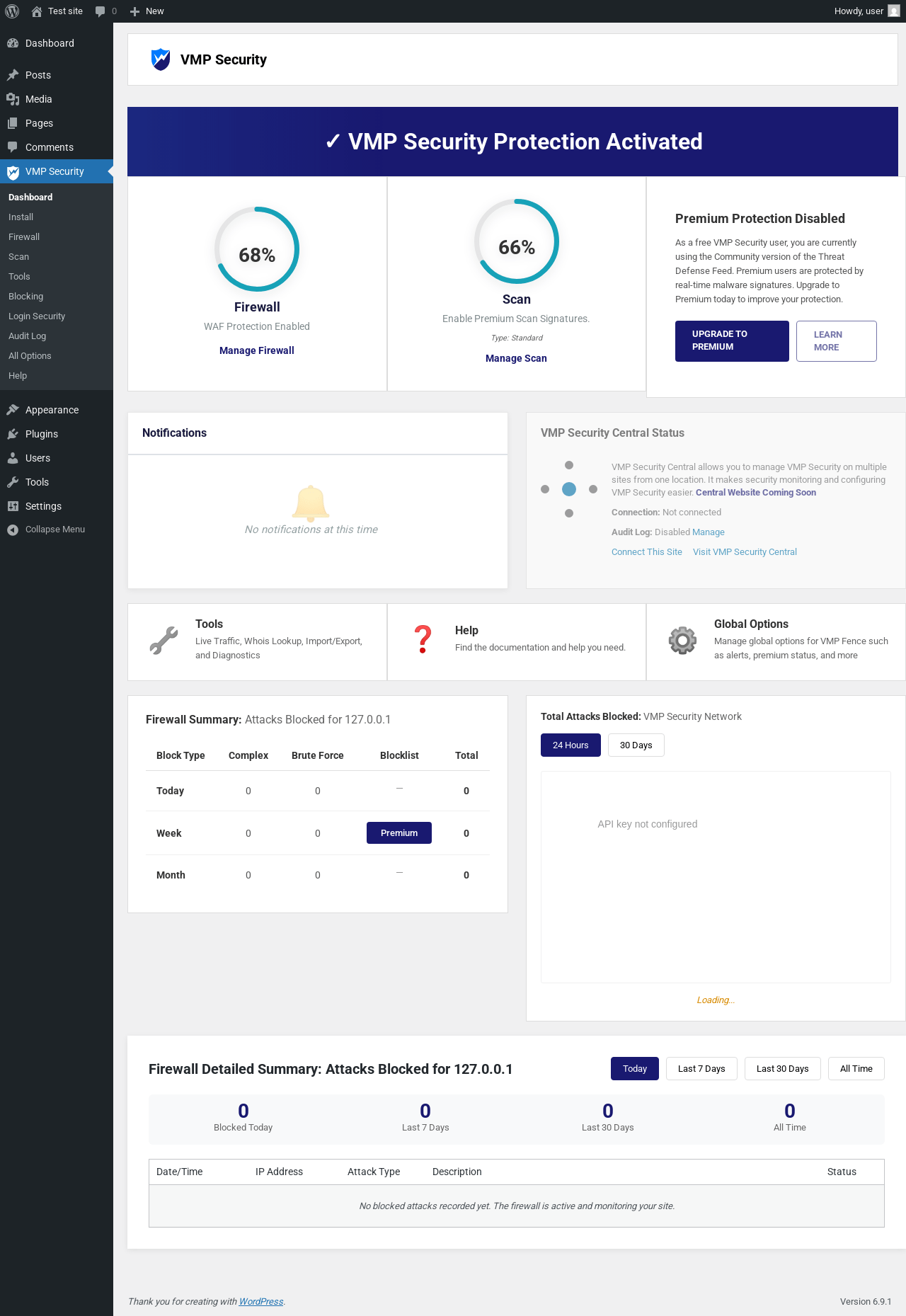Open the Test site home icon
Image resolution: width=906 pixels, height=1316 pixels.
point(37,11)
